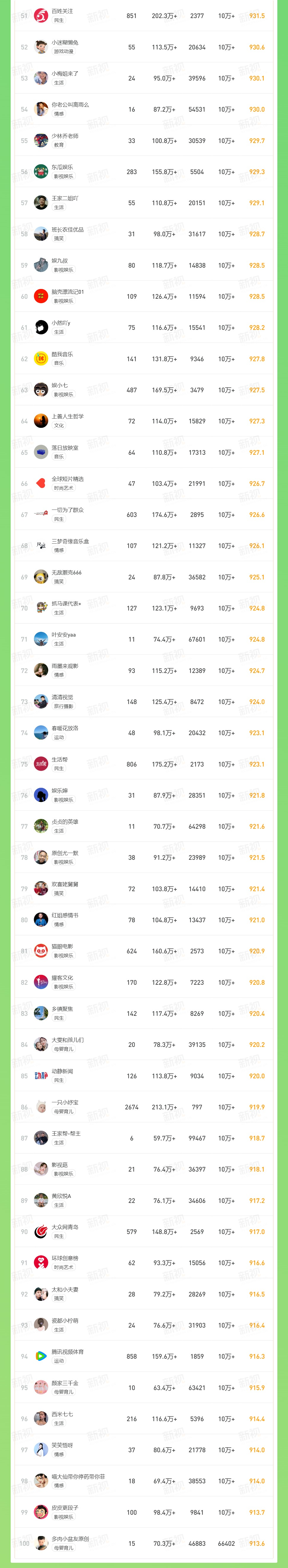
Task: Click the 酷我音乐 yellow logo avatar
Action: click(41, 359)
